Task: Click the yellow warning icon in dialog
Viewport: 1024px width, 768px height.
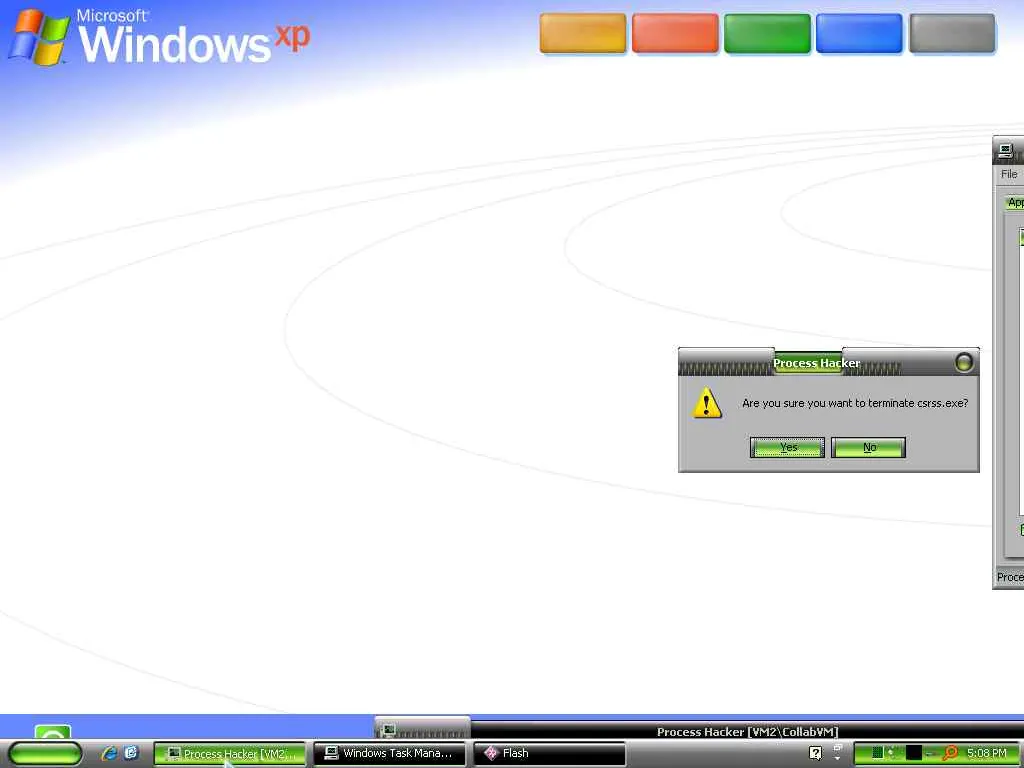Action: [707, 403]
